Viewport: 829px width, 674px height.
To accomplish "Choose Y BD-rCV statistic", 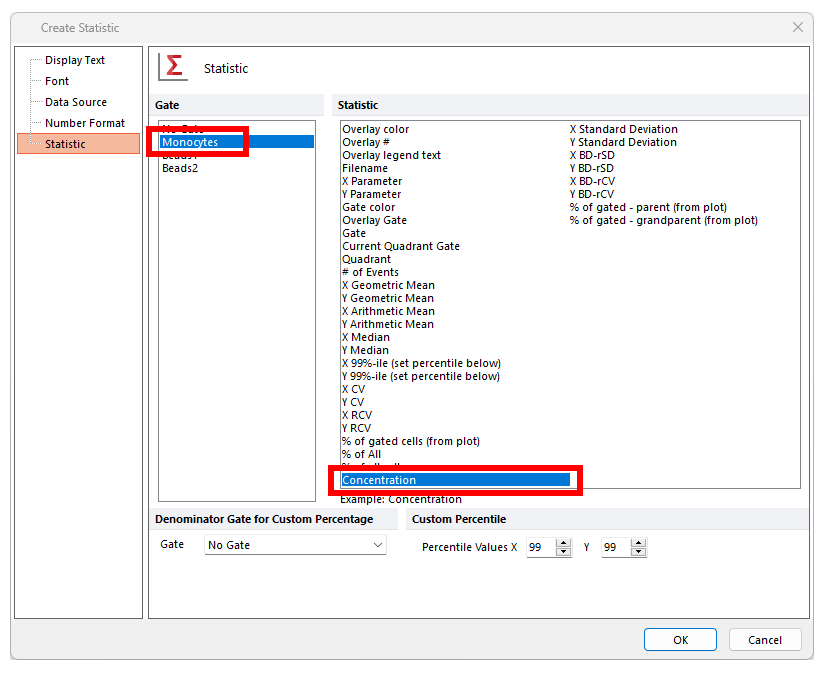I will coord(592,194).
